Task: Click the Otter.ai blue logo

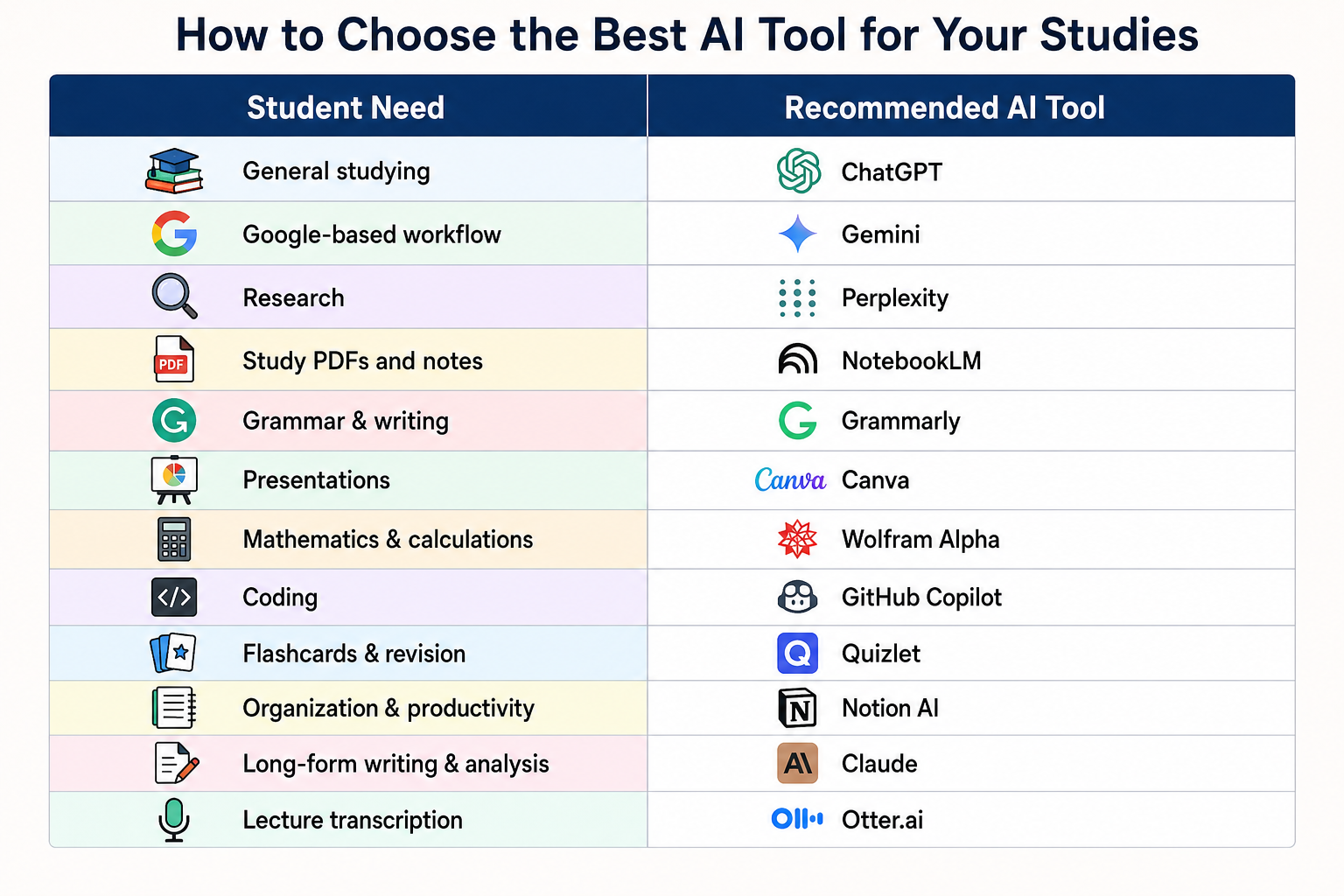Action: [797, 819]
